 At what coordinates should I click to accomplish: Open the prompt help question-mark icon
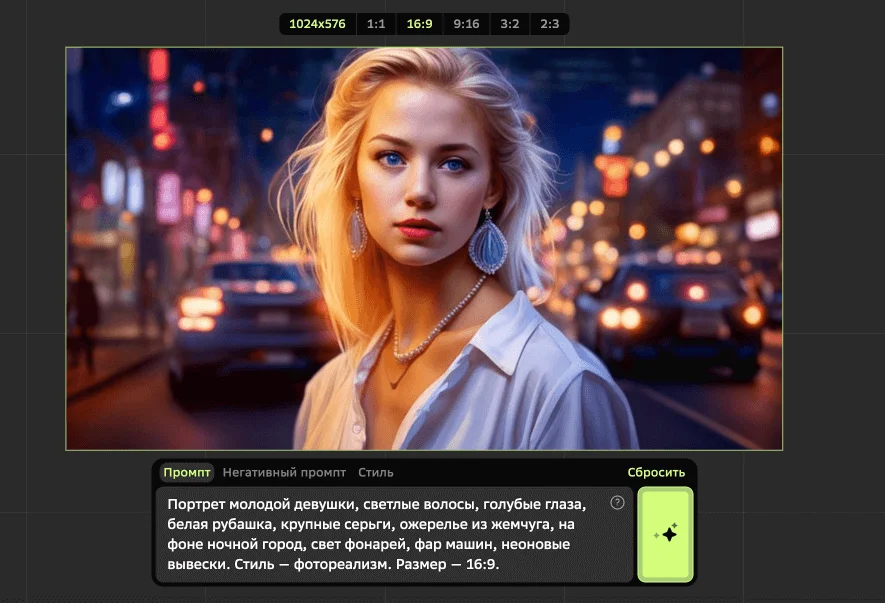617,502
